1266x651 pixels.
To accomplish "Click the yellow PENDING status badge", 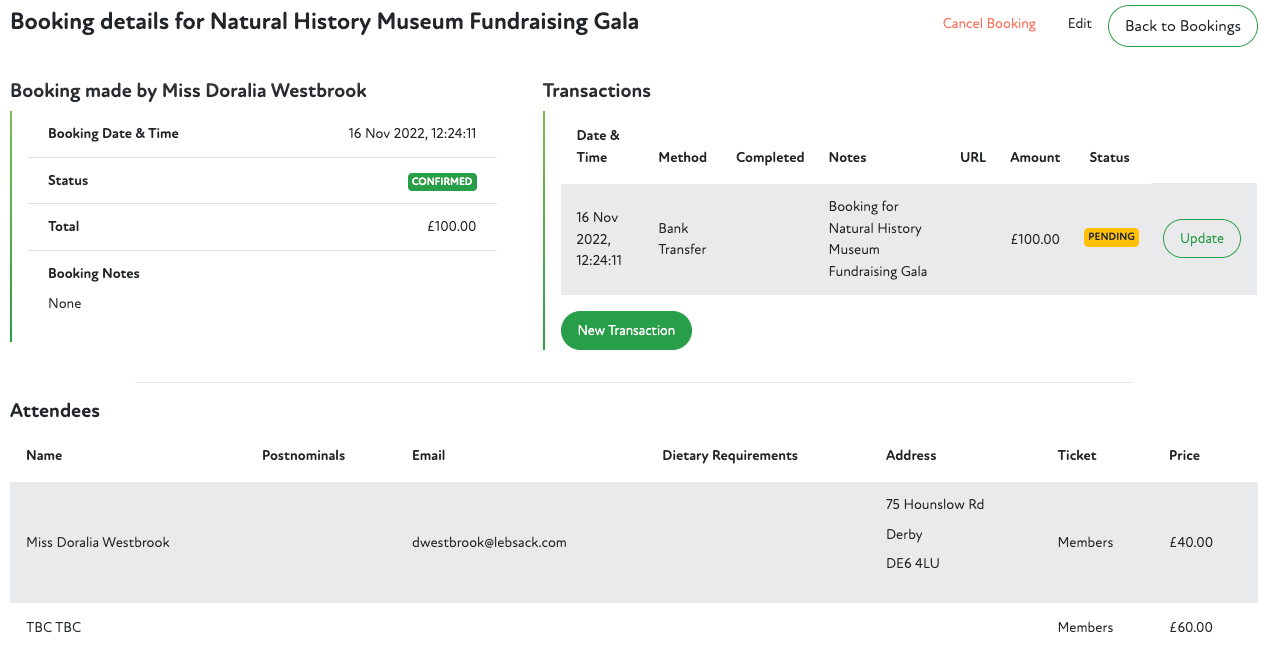I will tap(1111, 237).
